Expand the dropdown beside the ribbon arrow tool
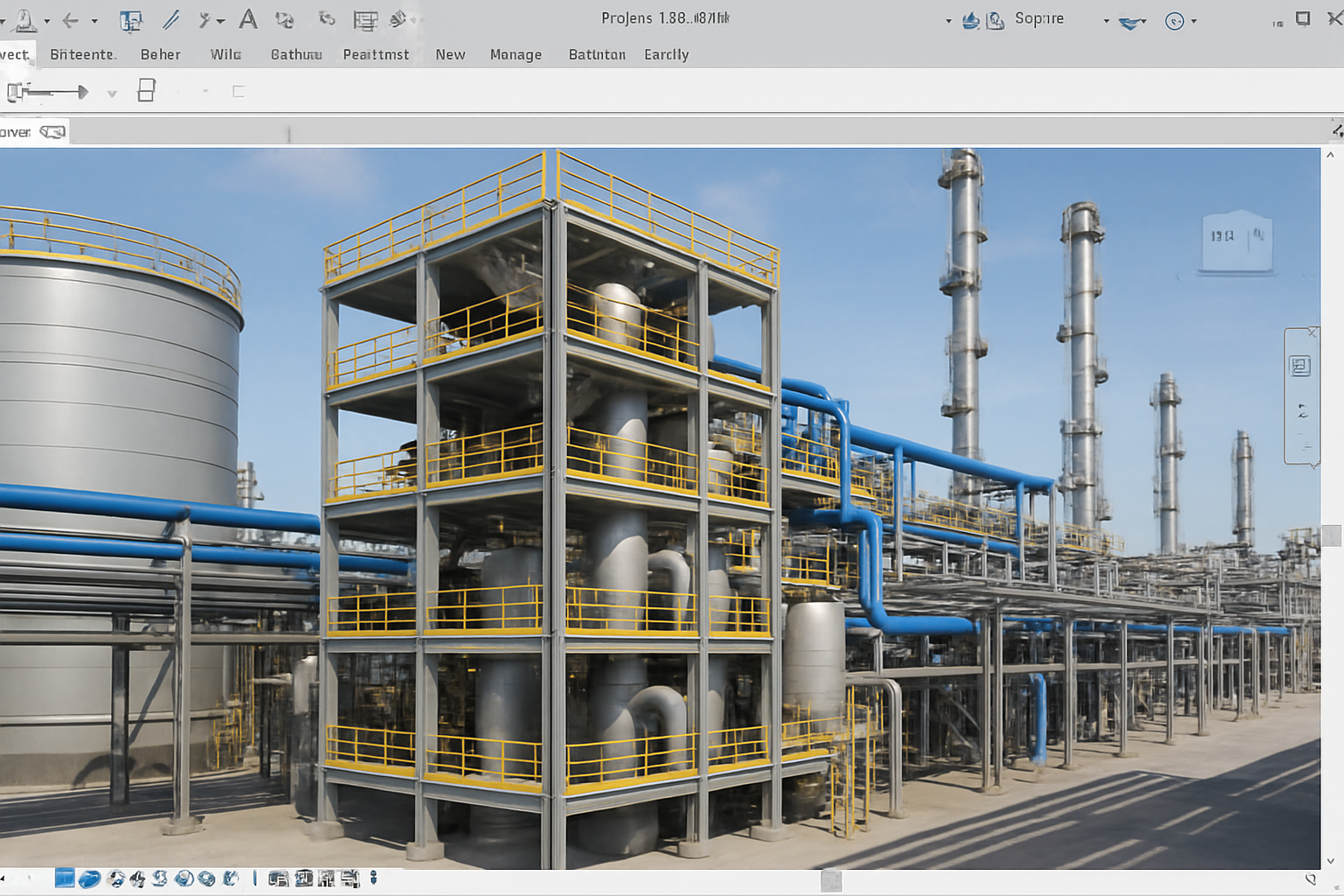This screenshot has height=896, width=1344. [112, 93]
